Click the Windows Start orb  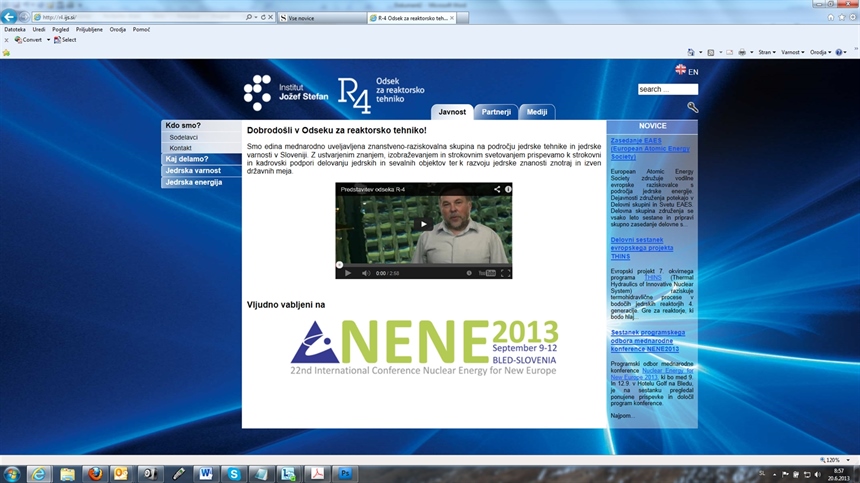12,474
